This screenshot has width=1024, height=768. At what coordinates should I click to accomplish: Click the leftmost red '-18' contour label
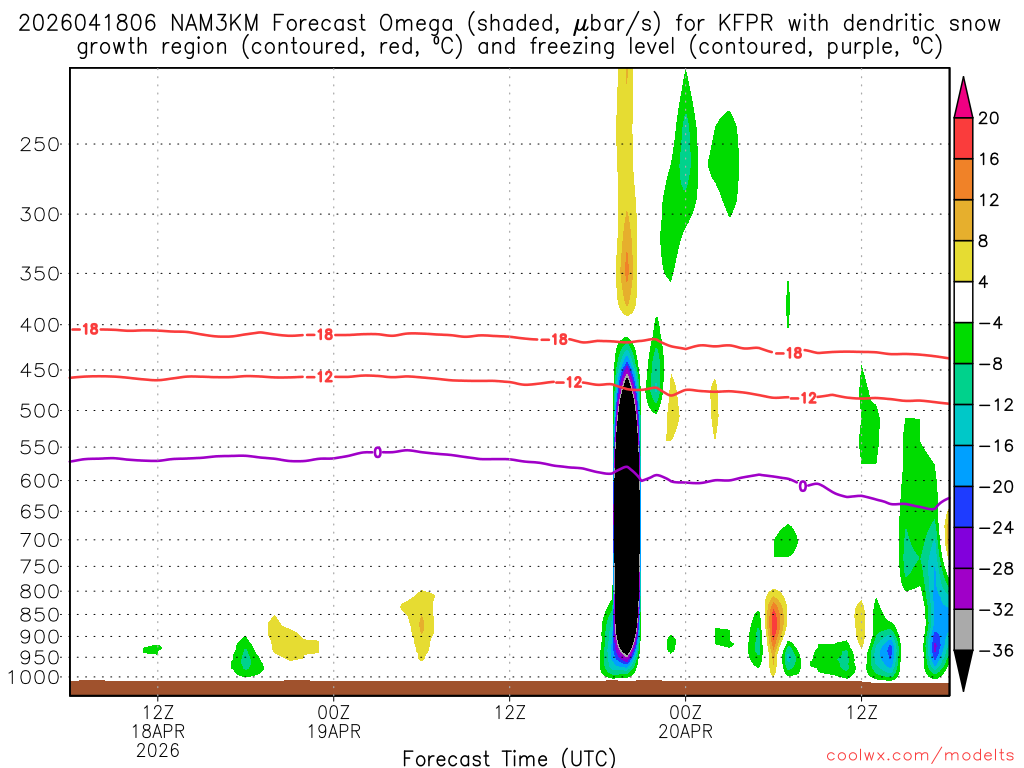click(85, 329)
